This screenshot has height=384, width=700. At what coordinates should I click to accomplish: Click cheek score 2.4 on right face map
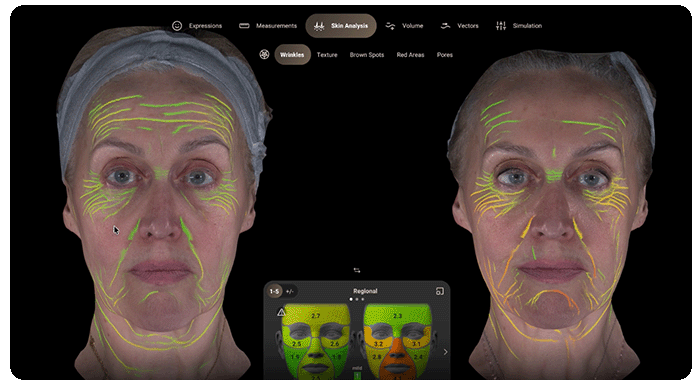[418, 357]
